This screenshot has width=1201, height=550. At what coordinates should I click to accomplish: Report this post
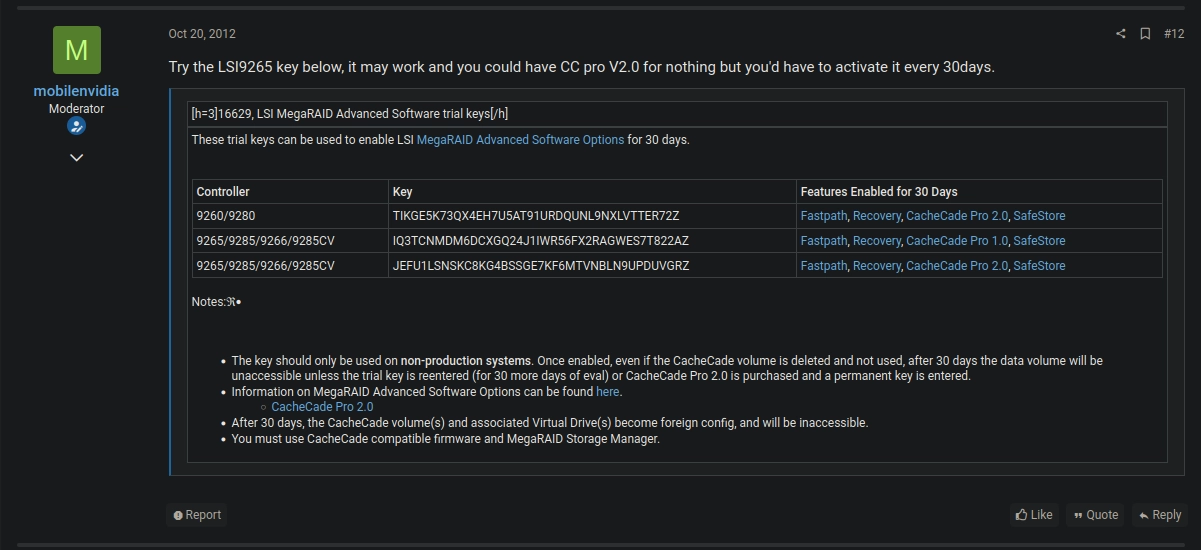[x=197, y=515]
